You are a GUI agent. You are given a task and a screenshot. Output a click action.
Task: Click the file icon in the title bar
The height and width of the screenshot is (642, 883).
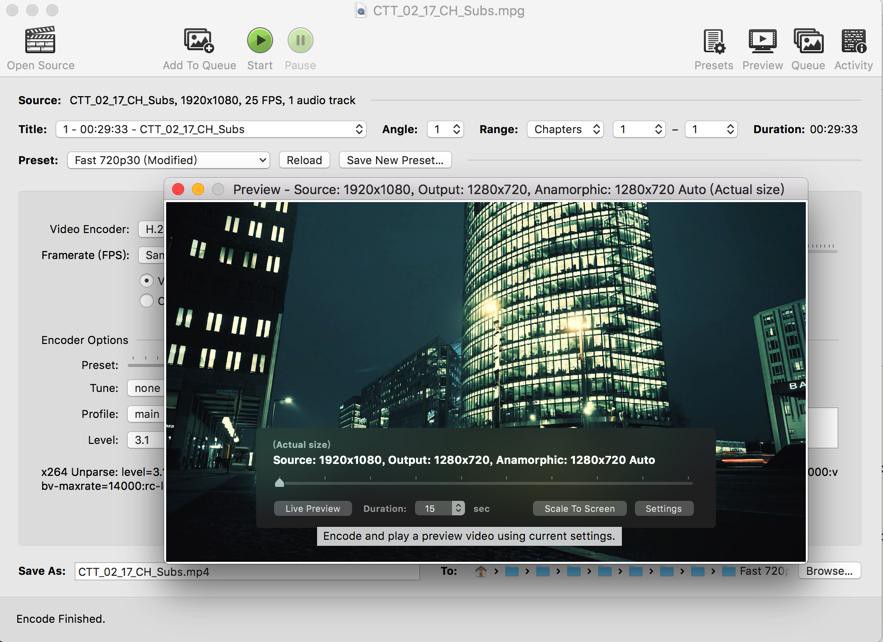pos(360,11)
